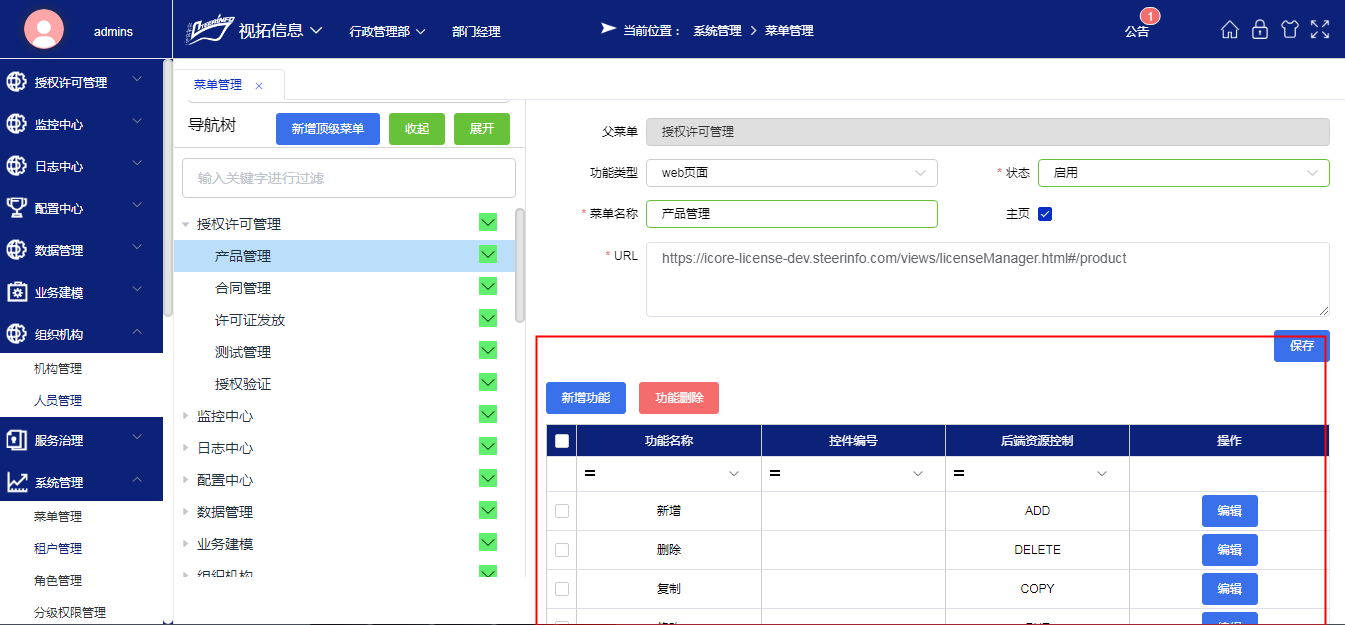Select 授权验证 in the navigation tree

243,384
